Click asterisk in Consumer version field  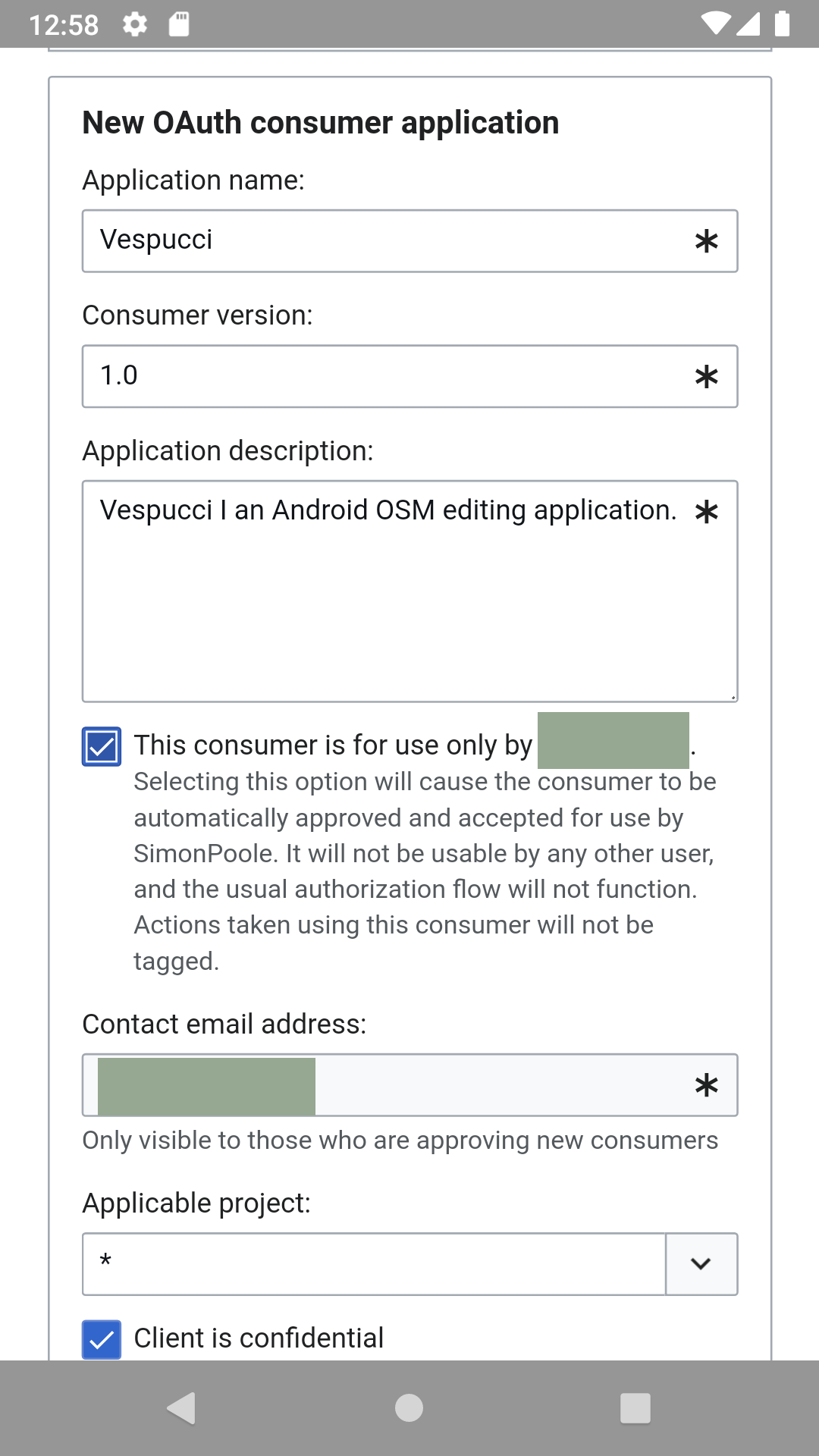tap(706, 377)
